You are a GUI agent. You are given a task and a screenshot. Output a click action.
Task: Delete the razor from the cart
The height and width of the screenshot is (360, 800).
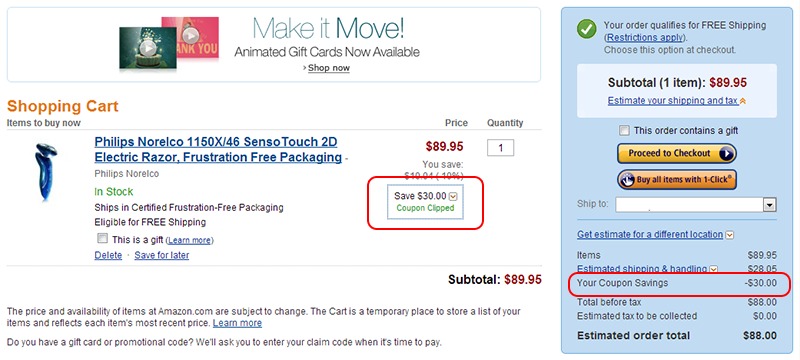[108, 255]
